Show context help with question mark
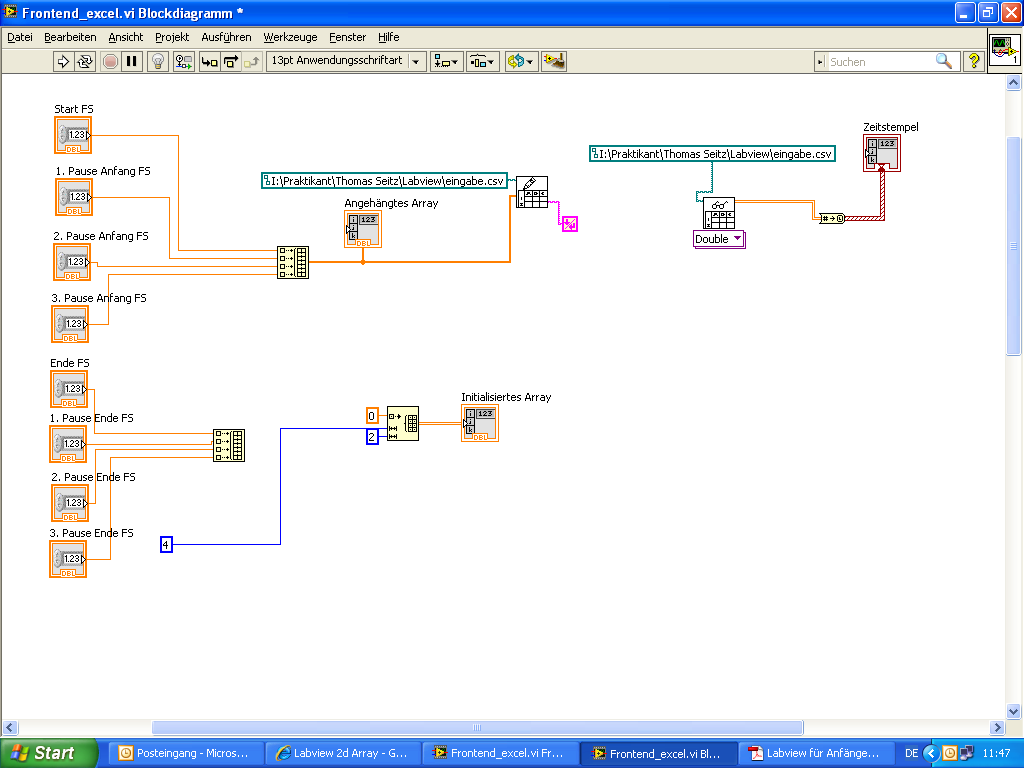This screenshot has width=1024, height=768. [974, 61]
